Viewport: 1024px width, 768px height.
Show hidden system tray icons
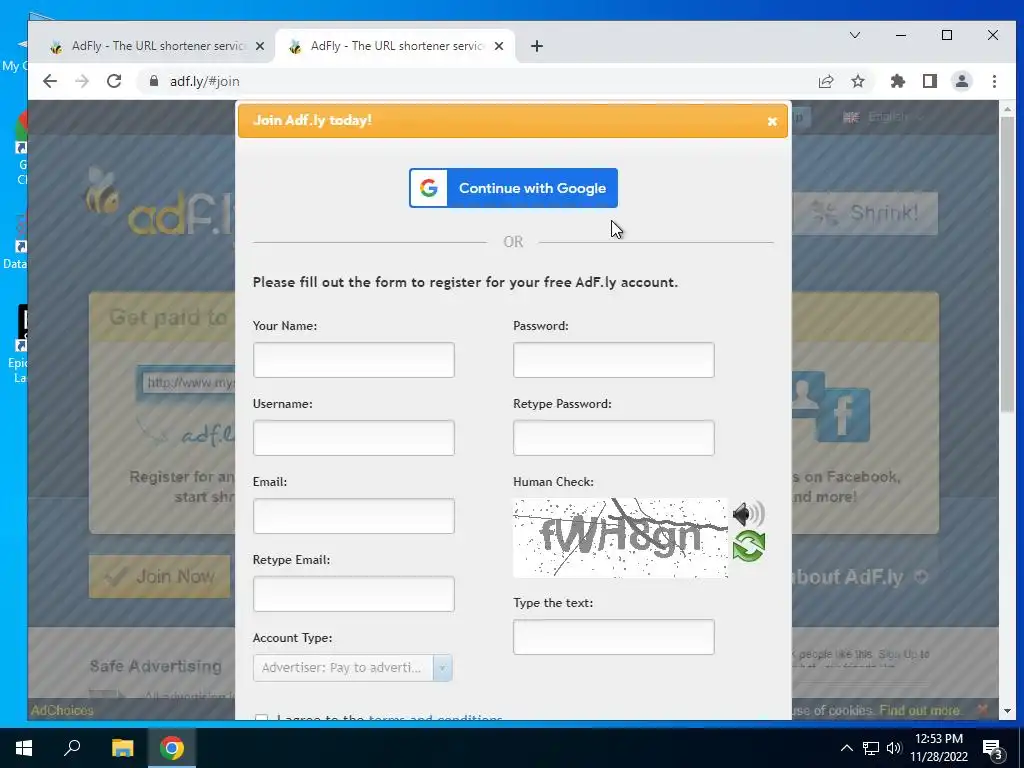coord(846,748)
